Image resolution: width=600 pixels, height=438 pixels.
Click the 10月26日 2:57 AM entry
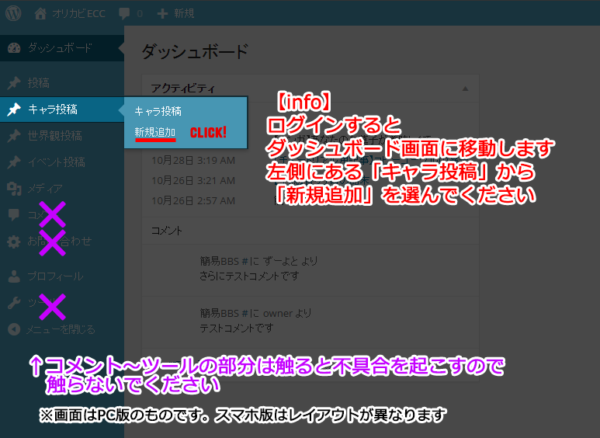[x=193, y=201]
